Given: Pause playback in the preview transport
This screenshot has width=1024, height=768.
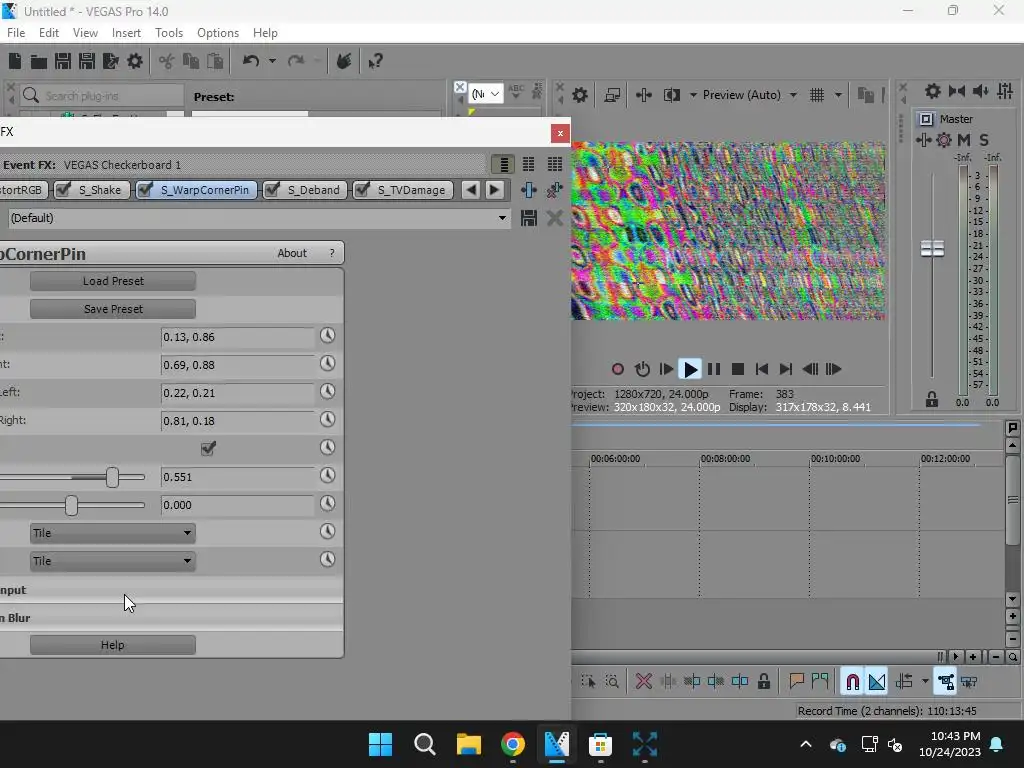Looking at the screenshot, I should point(714,370).
